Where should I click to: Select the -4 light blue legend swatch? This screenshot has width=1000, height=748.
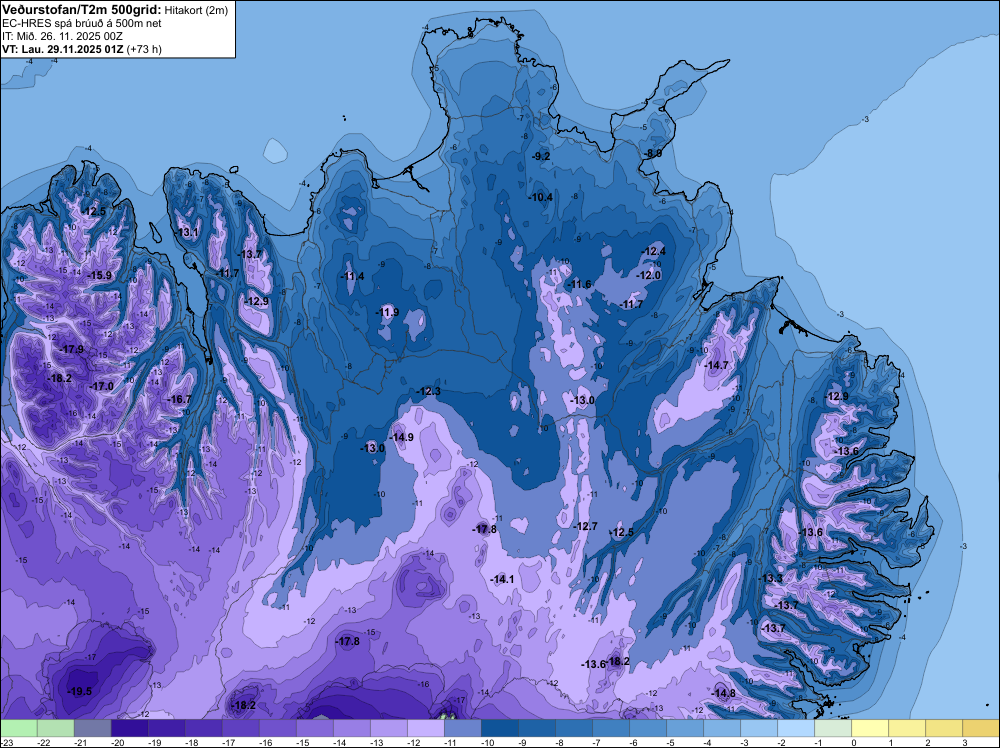[722, 728]
